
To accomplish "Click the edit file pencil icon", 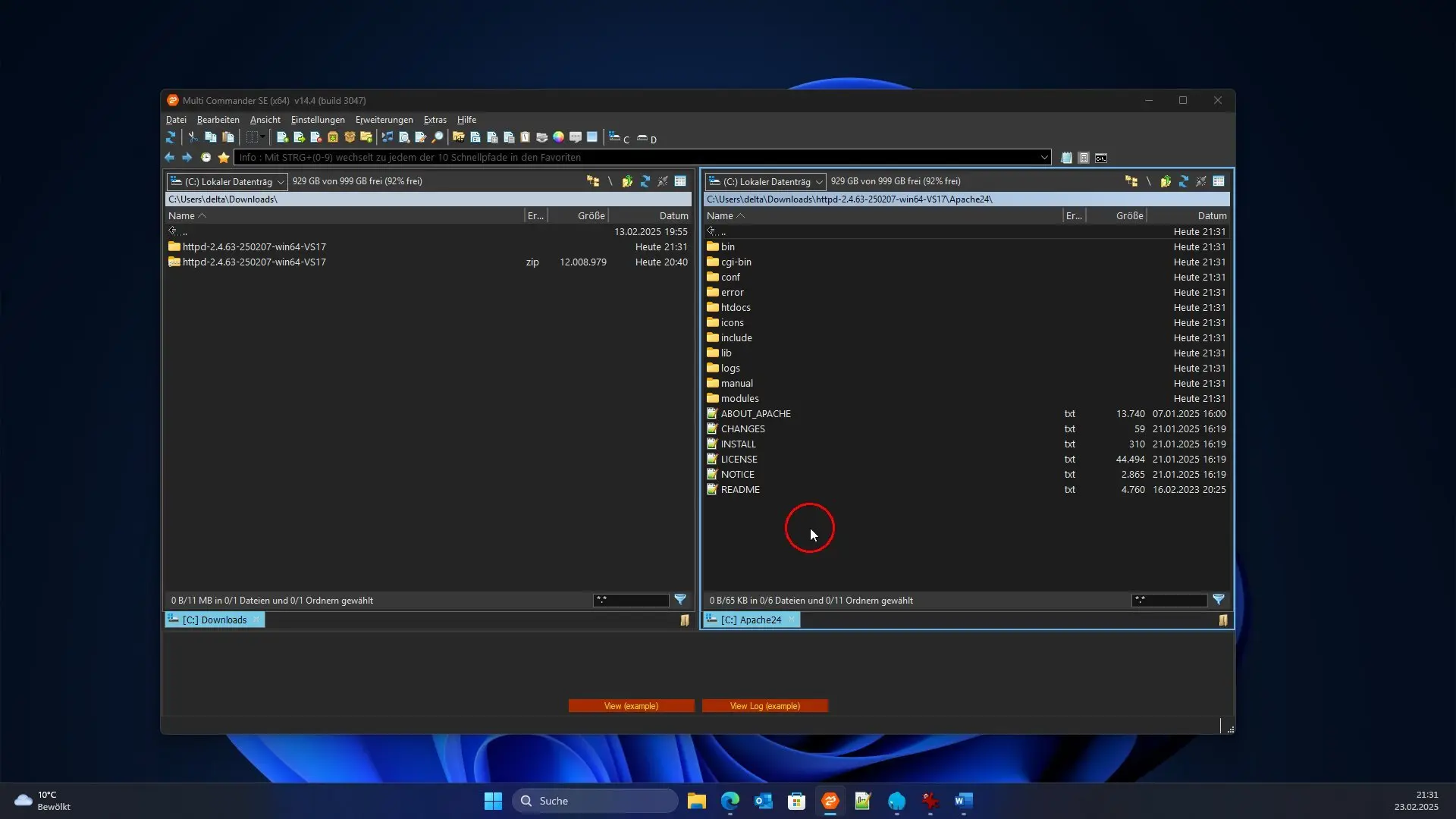I will [421, 137].
